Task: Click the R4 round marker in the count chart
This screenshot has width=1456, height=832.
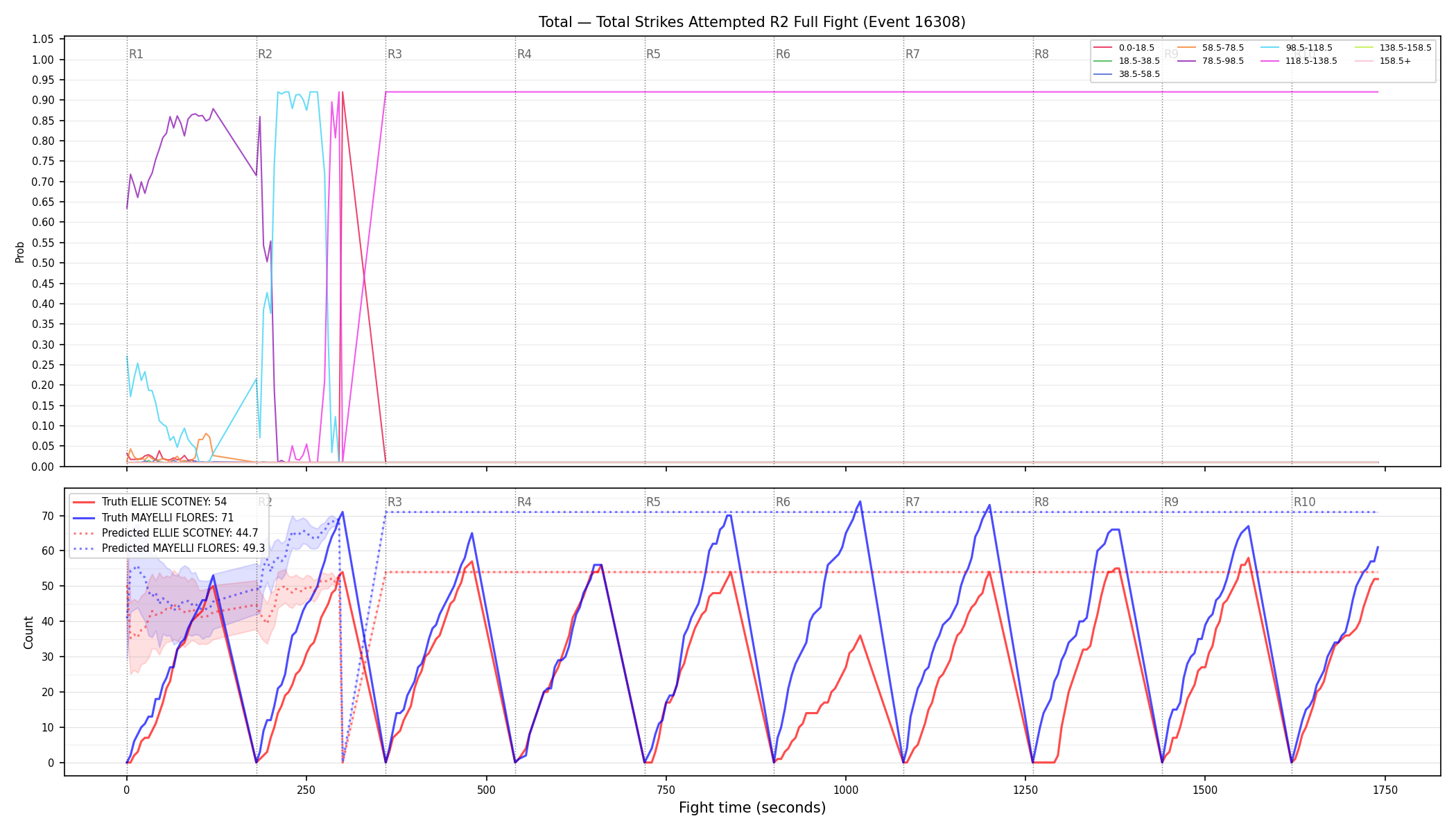Action: tap(524, 502)
